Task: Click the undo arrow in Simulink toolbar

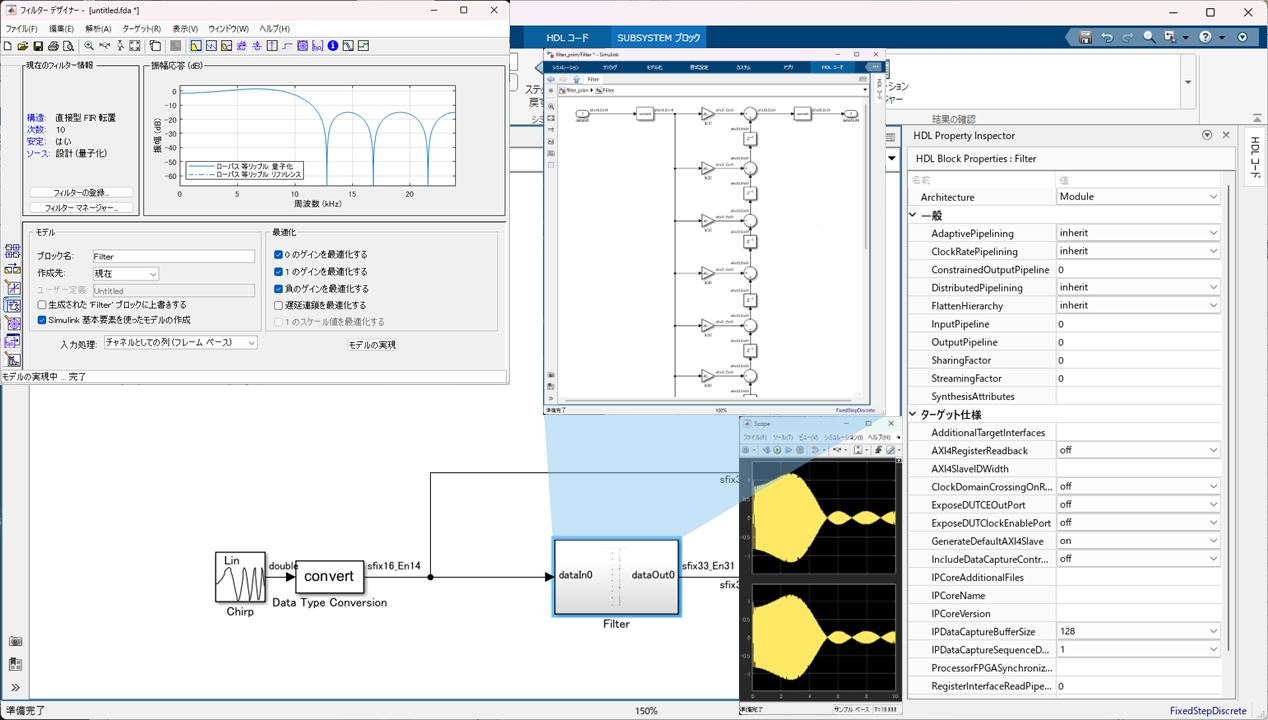Action: (1107, 37)
